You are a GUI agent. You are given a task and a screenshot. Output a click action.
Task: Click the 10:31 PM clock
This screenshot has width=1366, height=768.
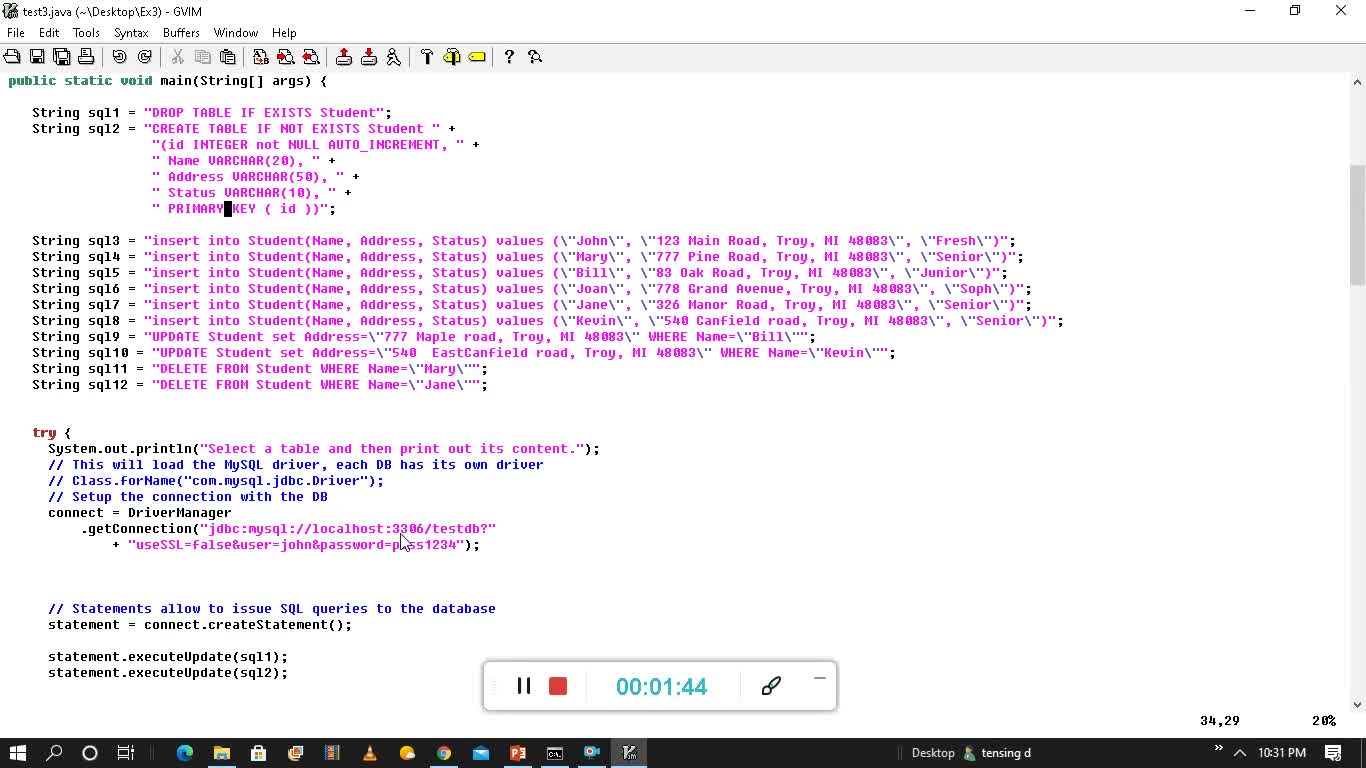(x=1282, y=753)
